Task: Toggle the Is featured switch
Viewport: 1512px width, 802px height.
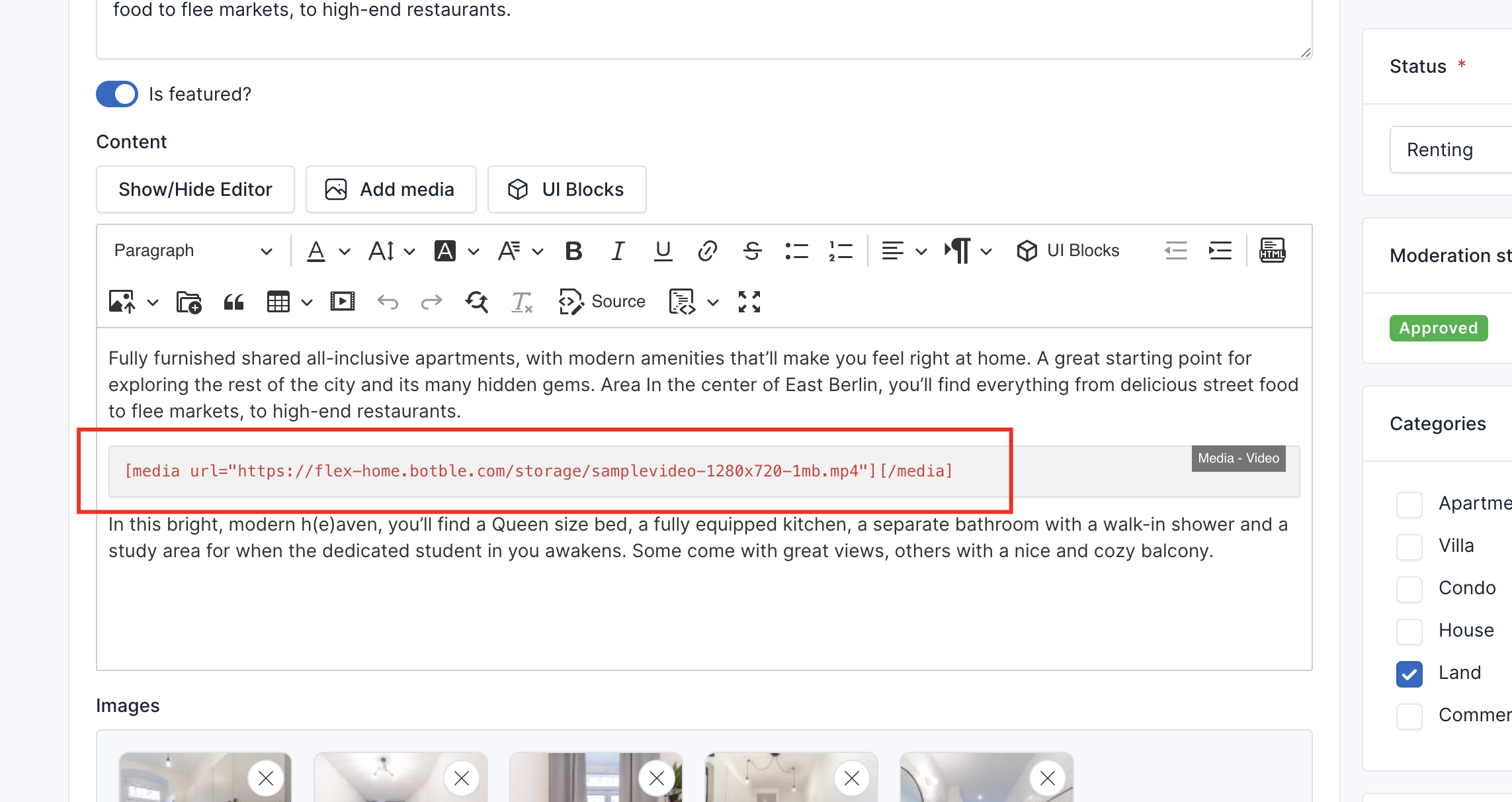Action: pyautogui.click(x=117, y=94)
